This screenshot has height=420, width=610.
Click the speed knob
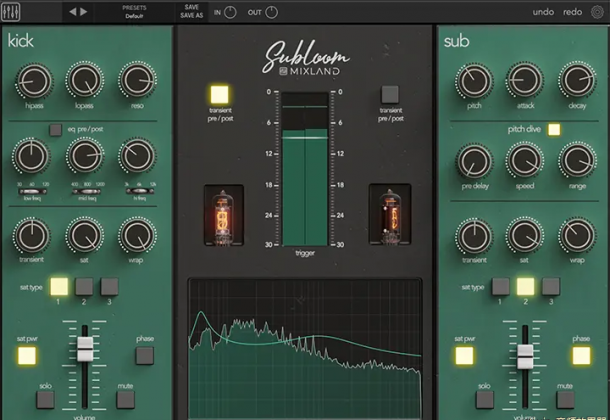[525, 161]
